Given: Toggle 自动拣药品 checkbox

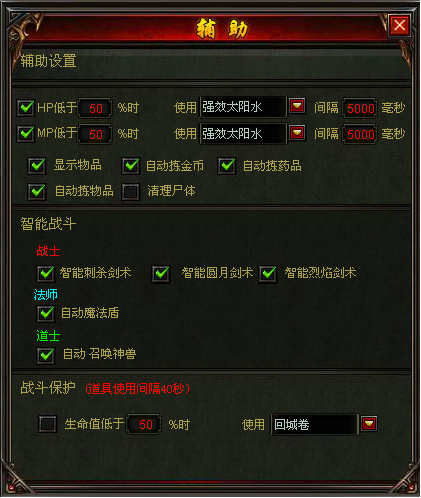Looking at the screenshot, I should [227, 166].
